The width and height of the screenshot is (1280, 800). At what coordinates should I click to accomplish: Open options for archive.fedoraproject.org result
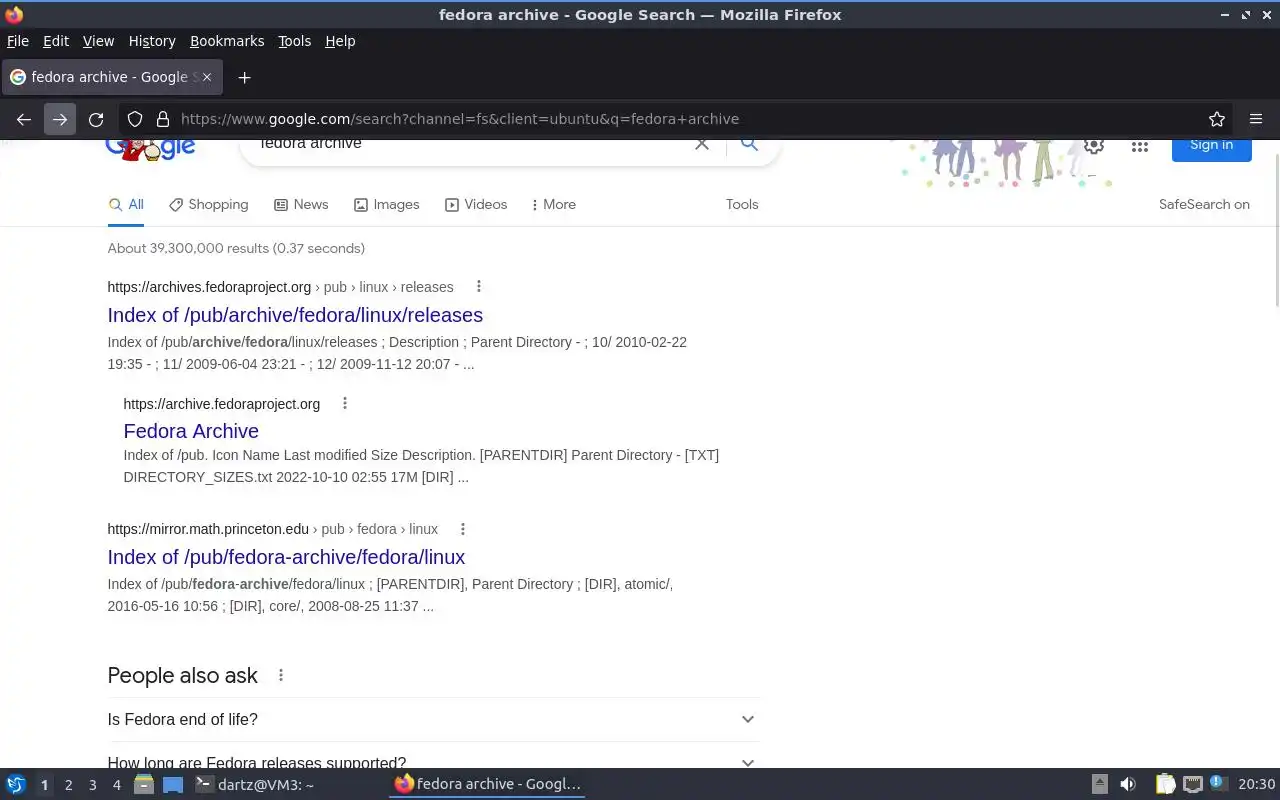tap(345, 404)
